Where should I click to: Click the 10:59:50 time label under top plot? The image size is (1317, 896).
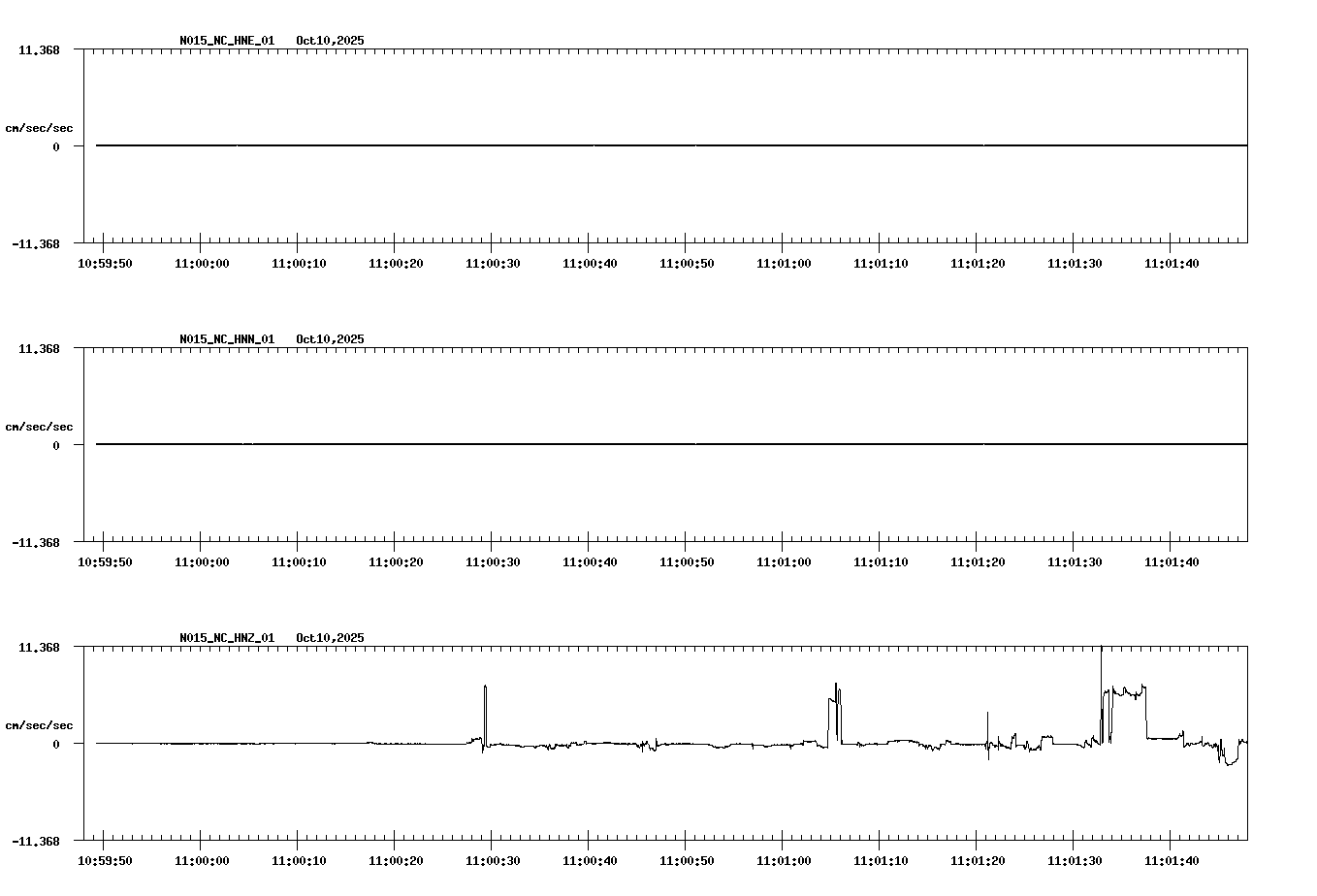tap(105, 262)
